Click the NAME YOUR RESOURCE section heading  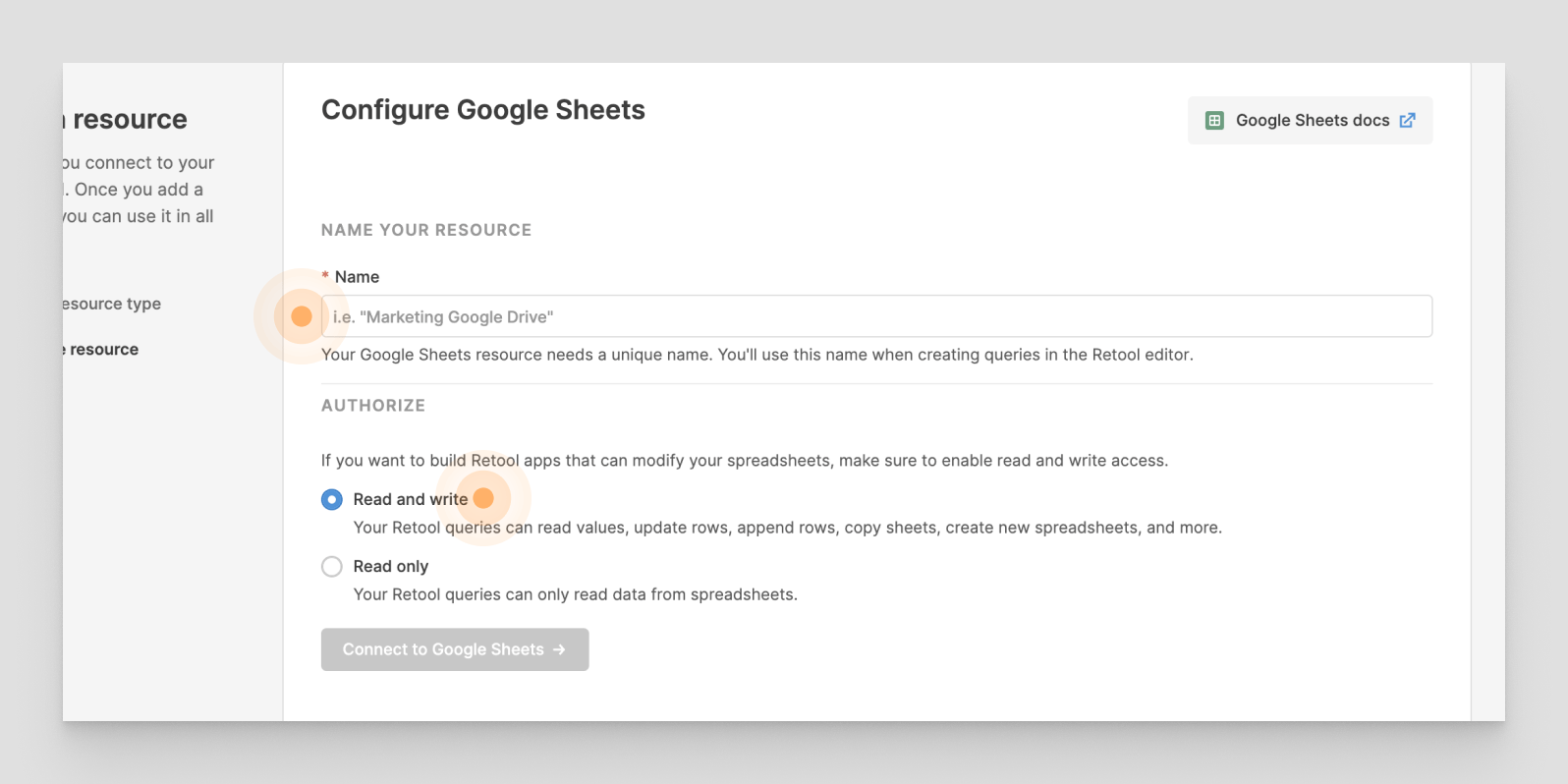tap(426, 230)
